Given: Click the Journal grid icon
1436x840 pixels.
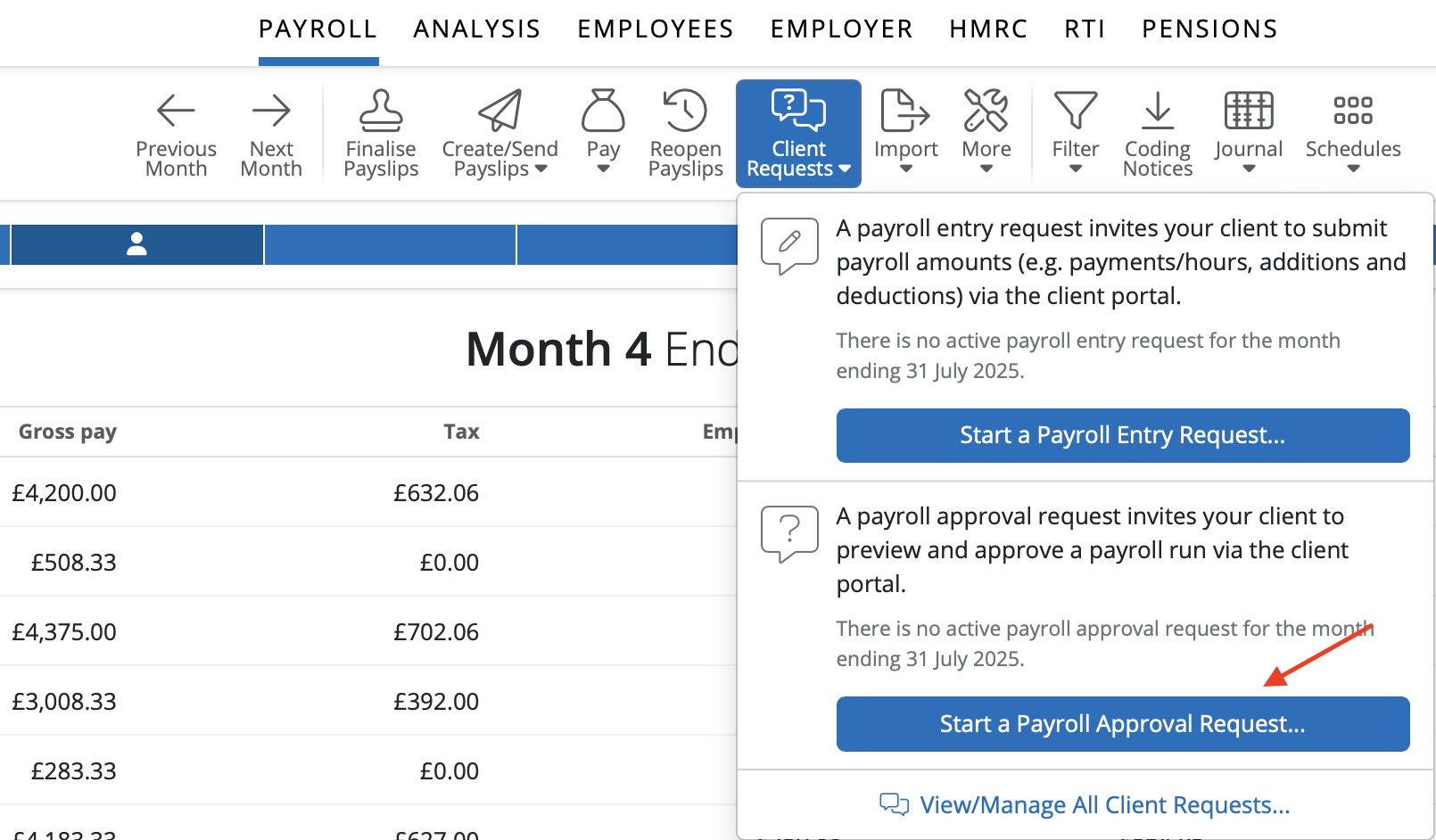Looking at the screenshot, I should click(1249, 111).
